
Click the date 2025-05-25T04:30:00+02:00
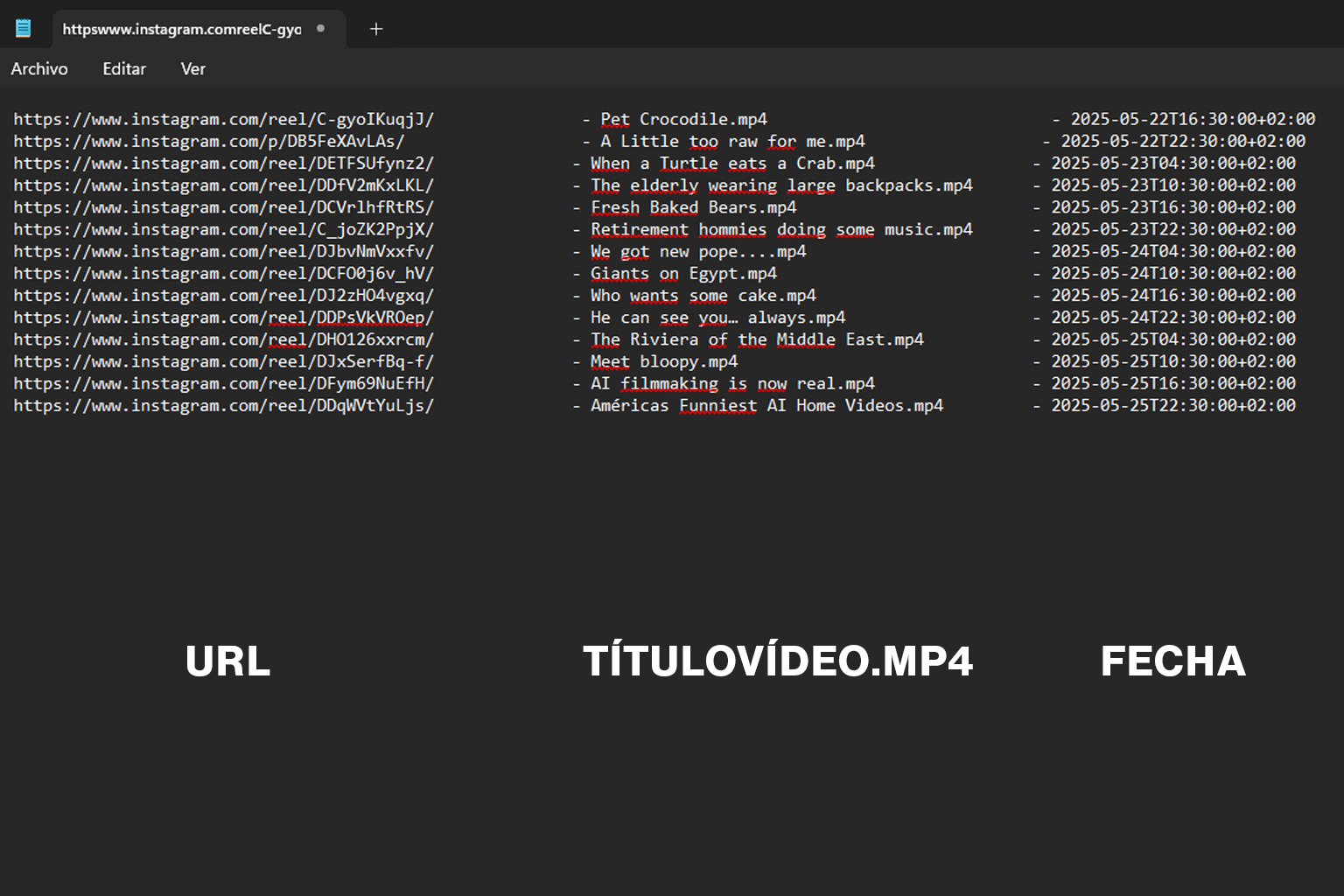tap(1174, 339)
